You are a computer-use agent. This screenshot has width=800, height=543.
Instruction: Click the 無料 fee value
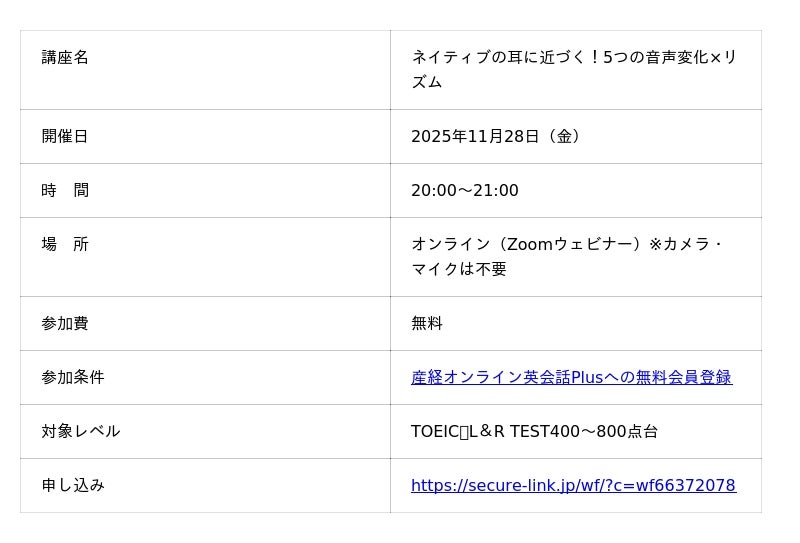tap(427, 323)
